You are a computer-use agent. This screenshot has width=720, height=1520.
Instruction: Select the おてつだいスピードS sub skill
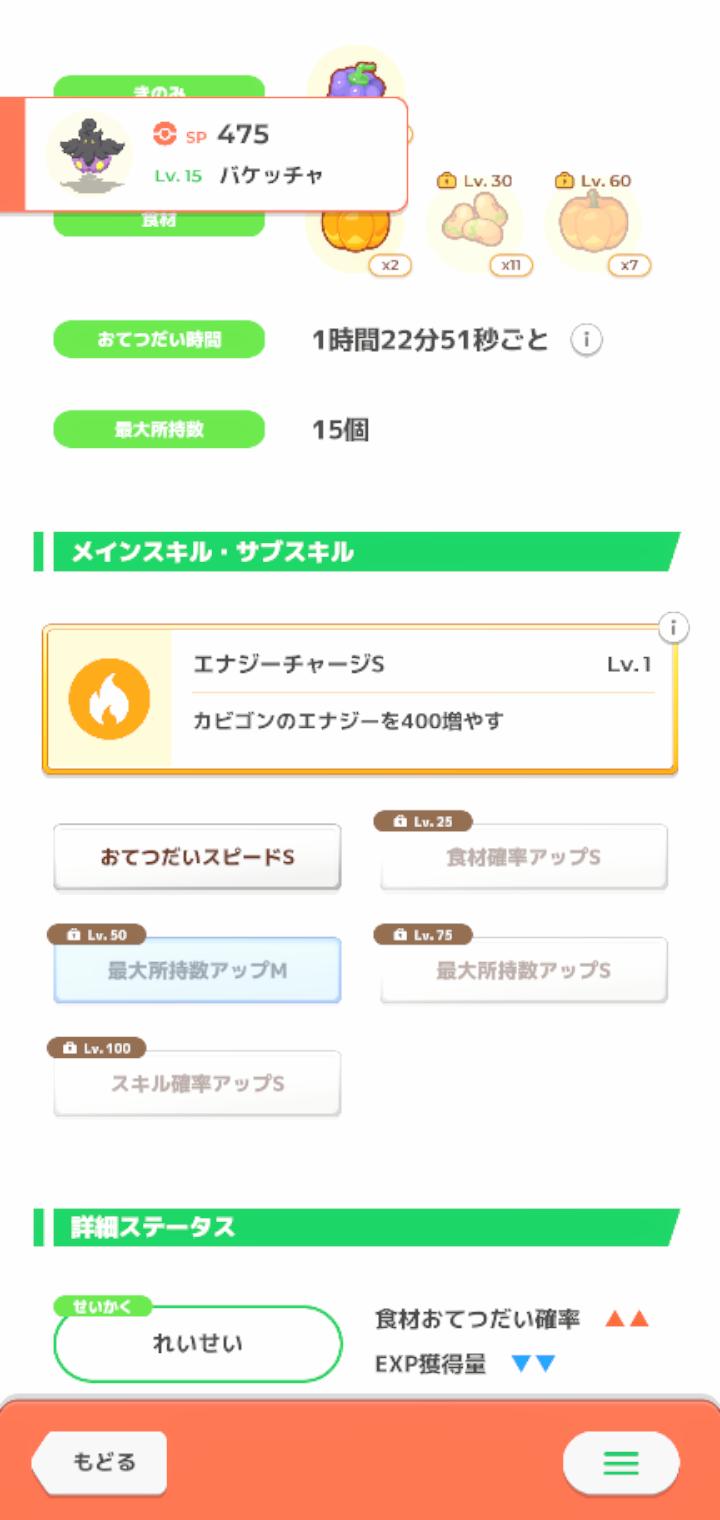tap(197, 857)
